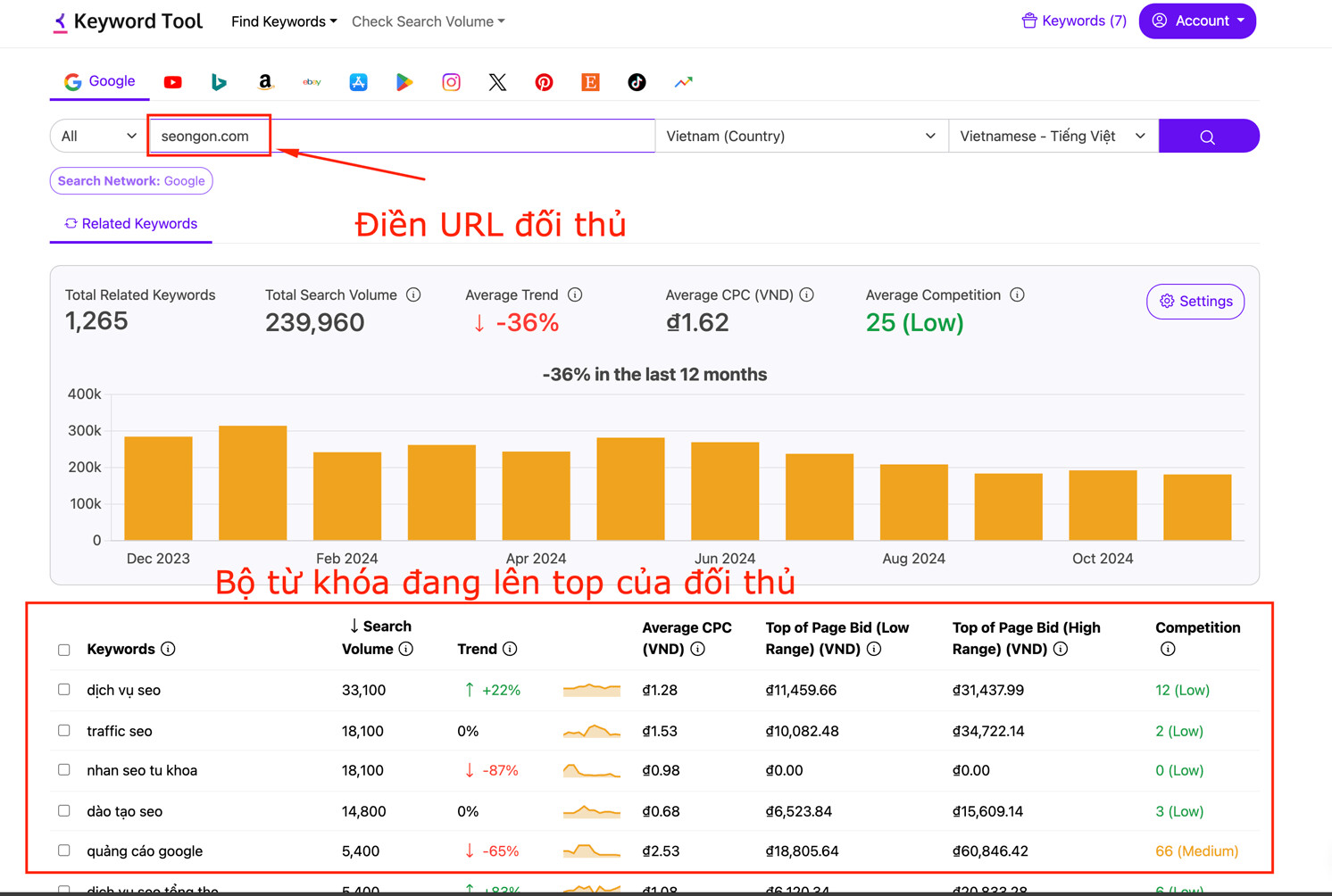
Task: Check the "traffic seo" row checkbox
Action: (64, 730)
